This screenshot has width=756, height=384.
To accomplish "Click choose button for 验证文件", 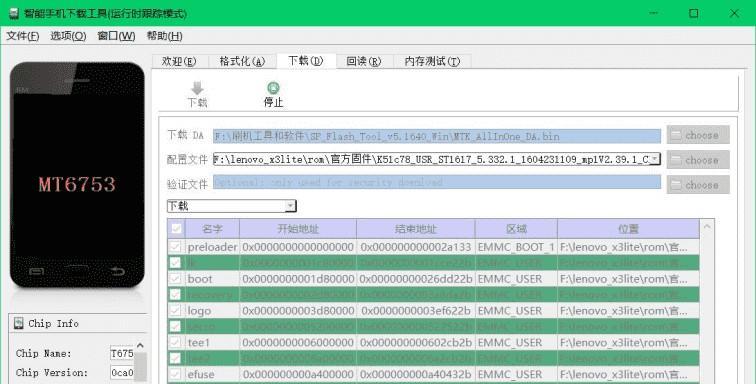I will click(x=698, y=185).
